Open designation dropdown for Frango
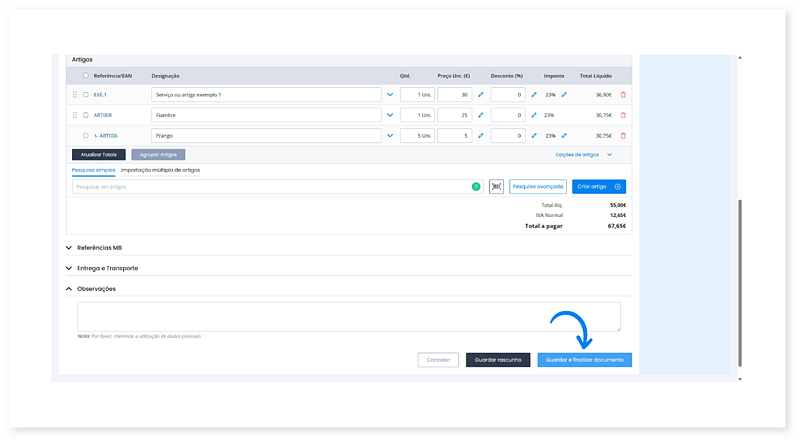Viewport: 800px width, 442px height. point(390,136)
